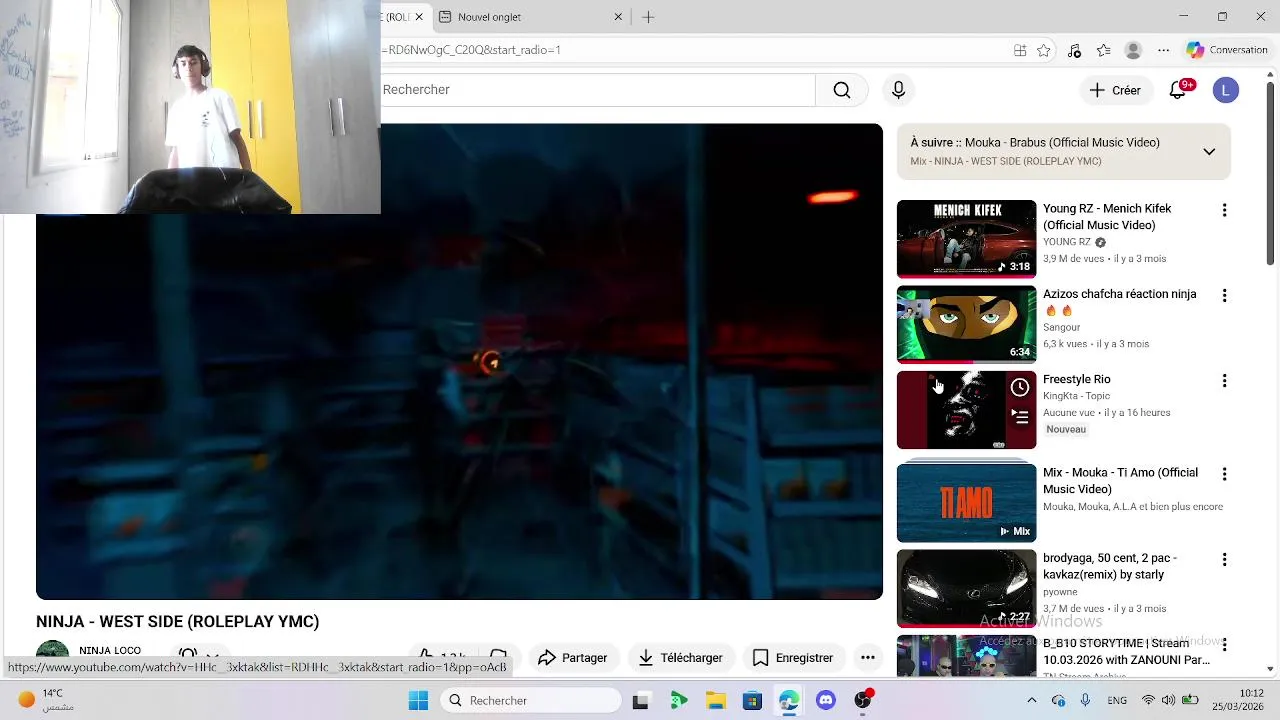Open brodyaga kavkaz remix video thumbnail
The width and height of the screenshot is (1280, 720).
pyautogui.click(x=966, y=588)
